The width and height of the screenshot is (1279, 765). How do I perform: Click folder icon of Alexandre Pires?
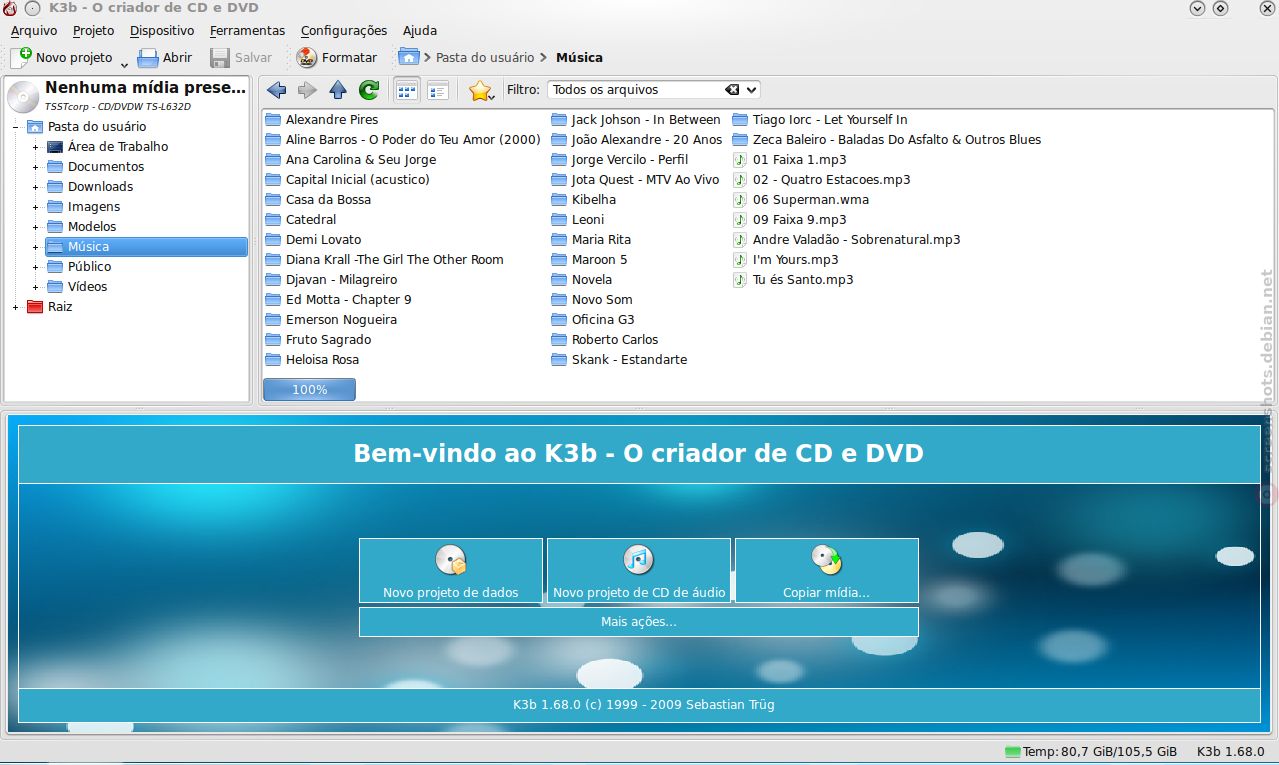[273, 120]
